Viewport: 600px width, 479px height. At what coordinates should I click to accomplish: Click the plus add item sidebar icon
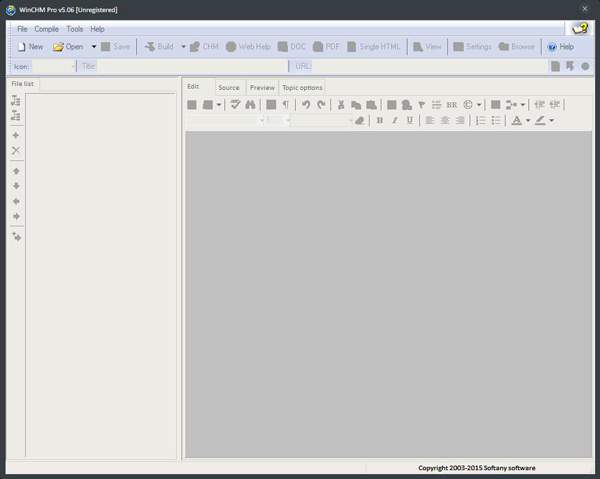[16, 135]
